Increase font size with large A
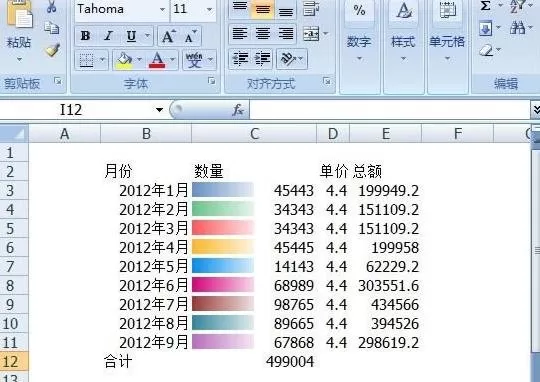 (x=168, y=36)
